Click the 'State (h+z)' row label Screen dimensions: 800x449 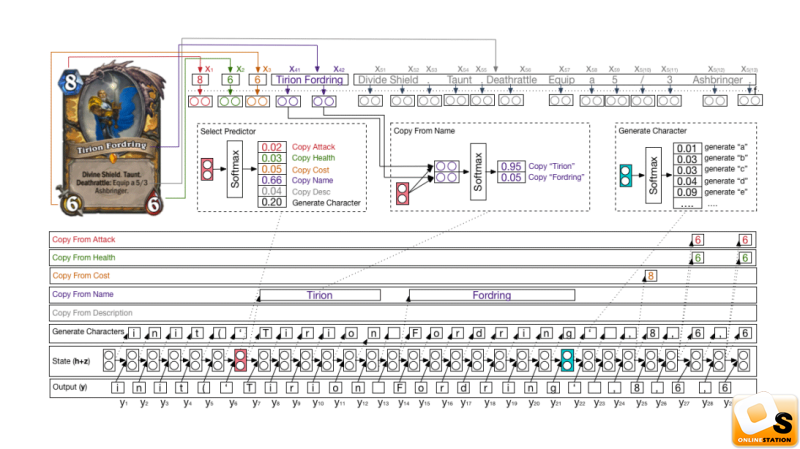tap(71, 361)
